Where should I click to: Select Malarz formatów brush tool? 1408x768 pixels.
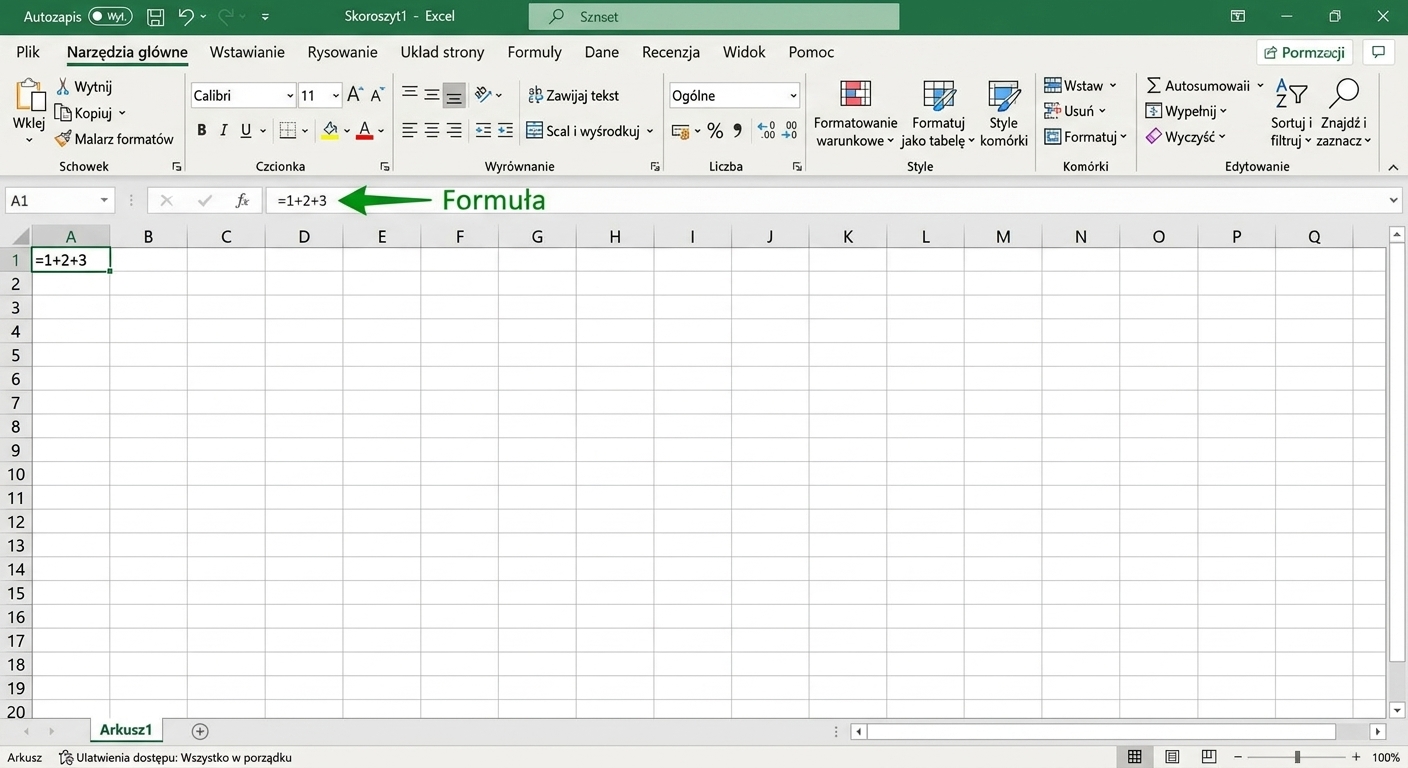[x=114, y=139]
